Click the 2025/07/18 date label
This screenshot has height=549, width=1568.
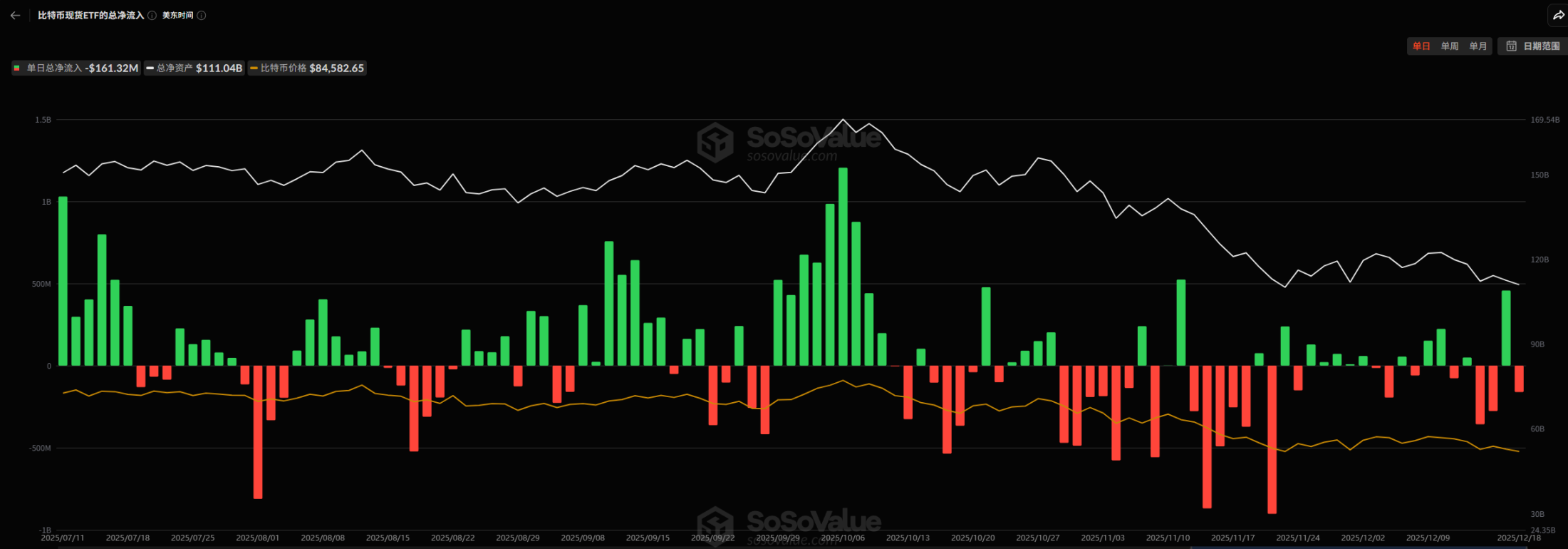[x=128, y=538]
